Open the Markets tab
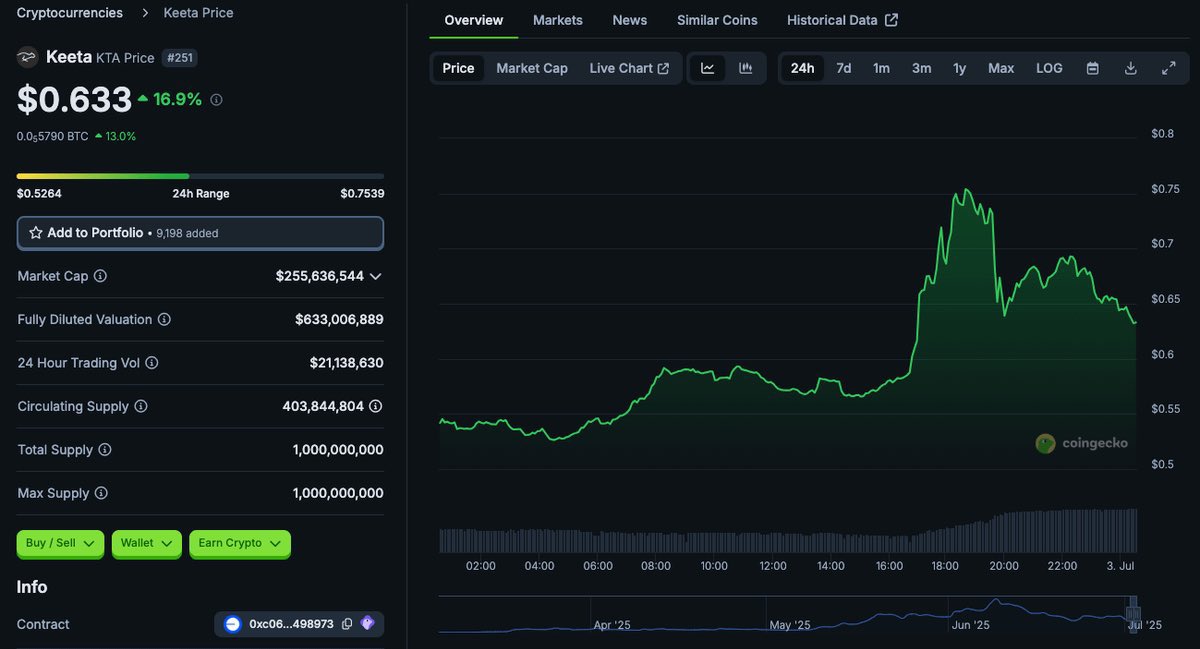Image resolution: width=1200 pixels, height=649 pixels. point(558,20)
